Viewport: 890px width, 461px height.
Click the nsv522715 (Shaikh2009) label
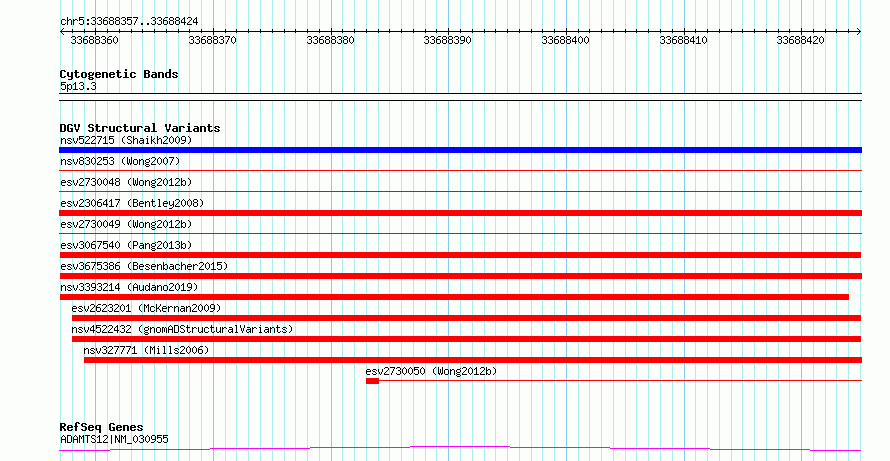pos(126,140)
